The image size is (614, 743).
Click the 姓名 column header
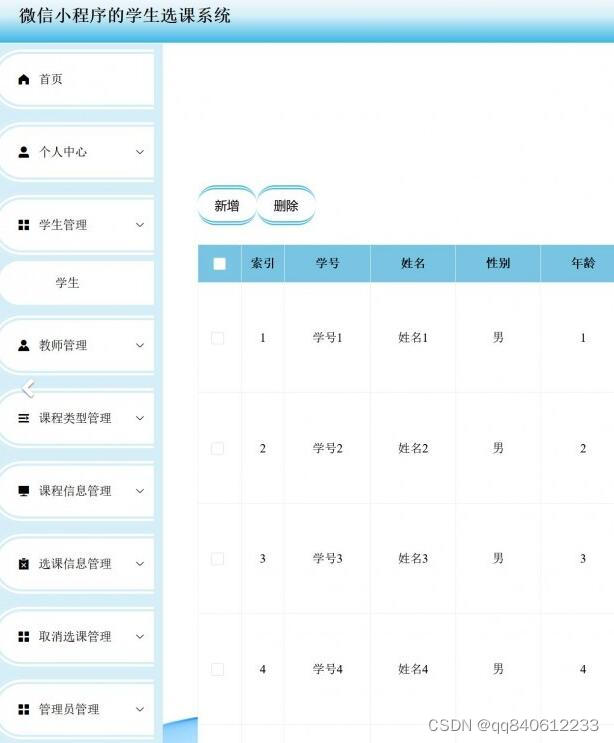tap(413, 264)
